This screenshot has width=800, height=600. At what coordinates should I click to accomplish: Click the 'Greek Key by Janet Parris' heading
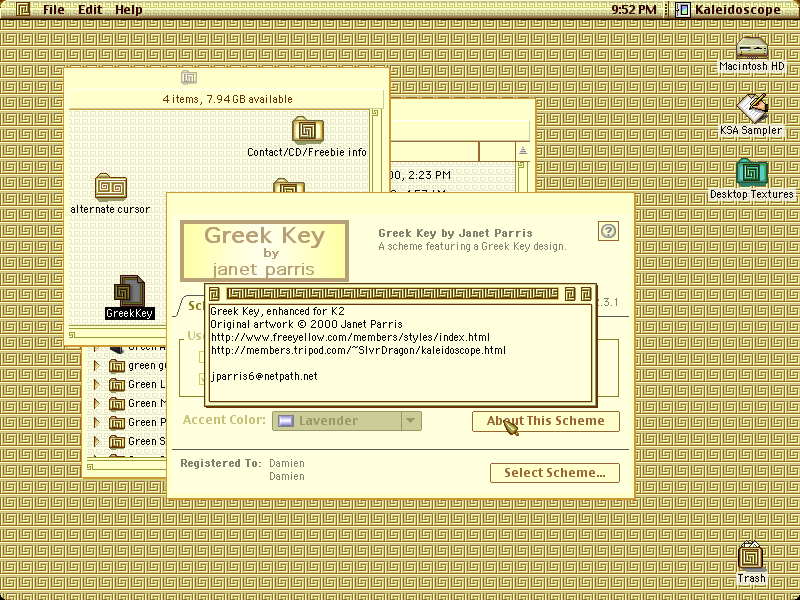(455, 233)
